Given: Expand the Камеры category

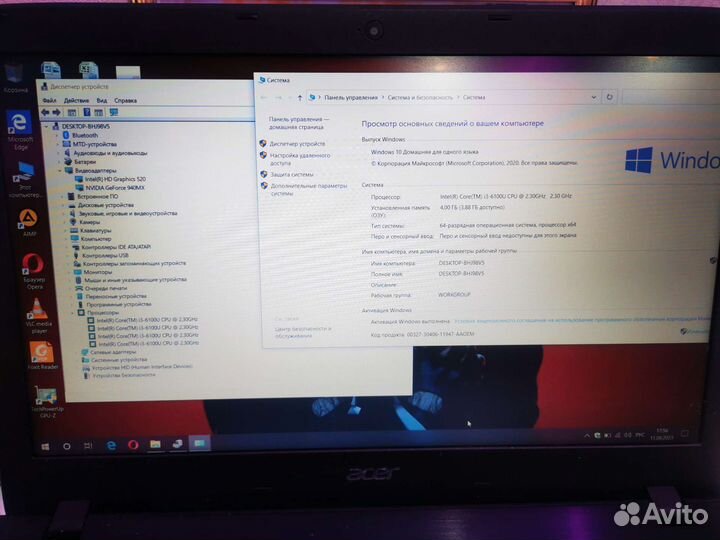Looking at the screenshot, I should (x=65, y=222).
